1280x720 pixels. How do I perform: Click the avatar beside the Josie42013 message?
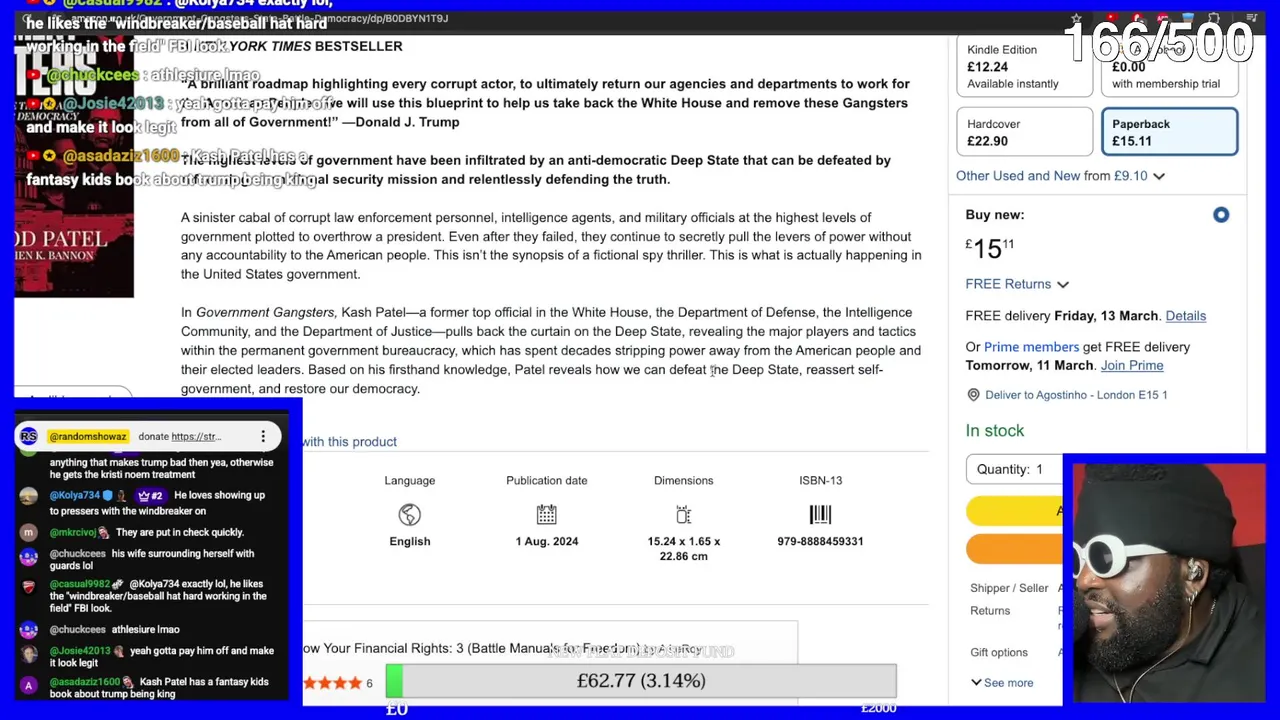coord(28,654)
